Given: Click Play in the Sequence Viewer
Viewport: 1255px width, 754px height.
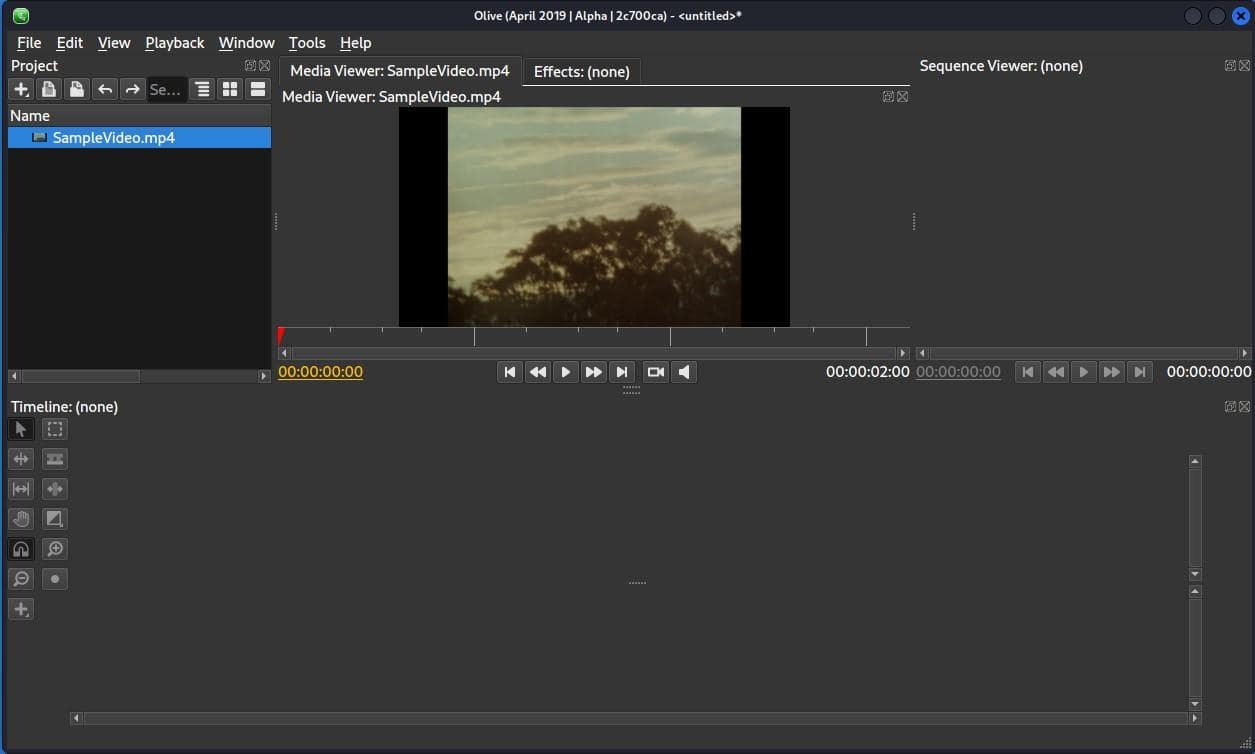Looking at the screenshot, I should click(1084, 372).
